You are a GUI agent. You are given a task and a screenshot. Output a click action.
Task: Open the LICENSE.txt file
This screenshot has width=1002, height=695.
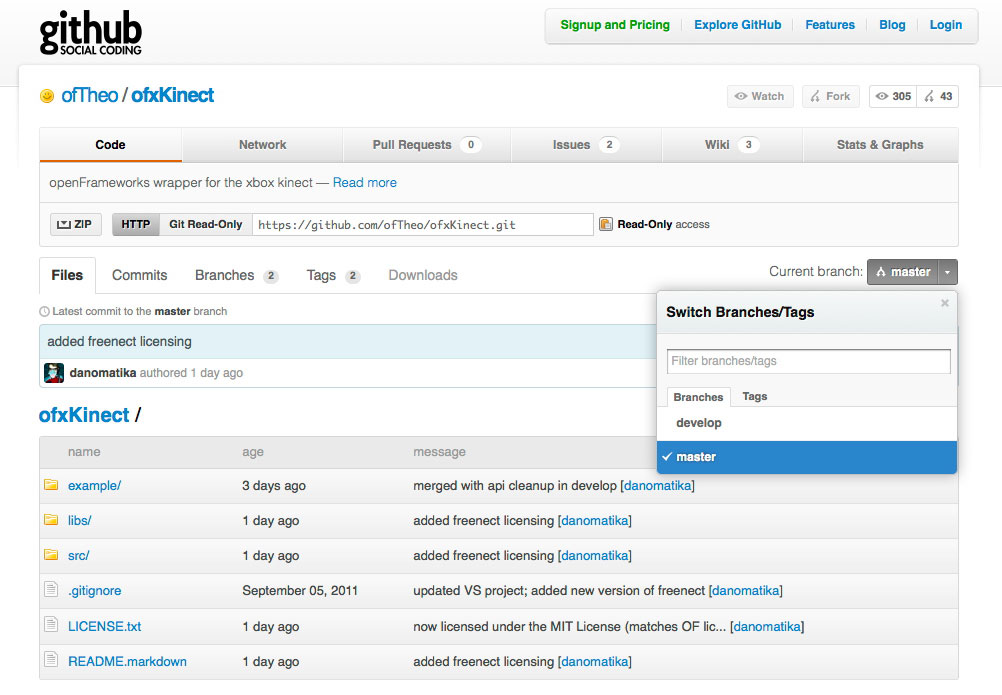point(105,627)
